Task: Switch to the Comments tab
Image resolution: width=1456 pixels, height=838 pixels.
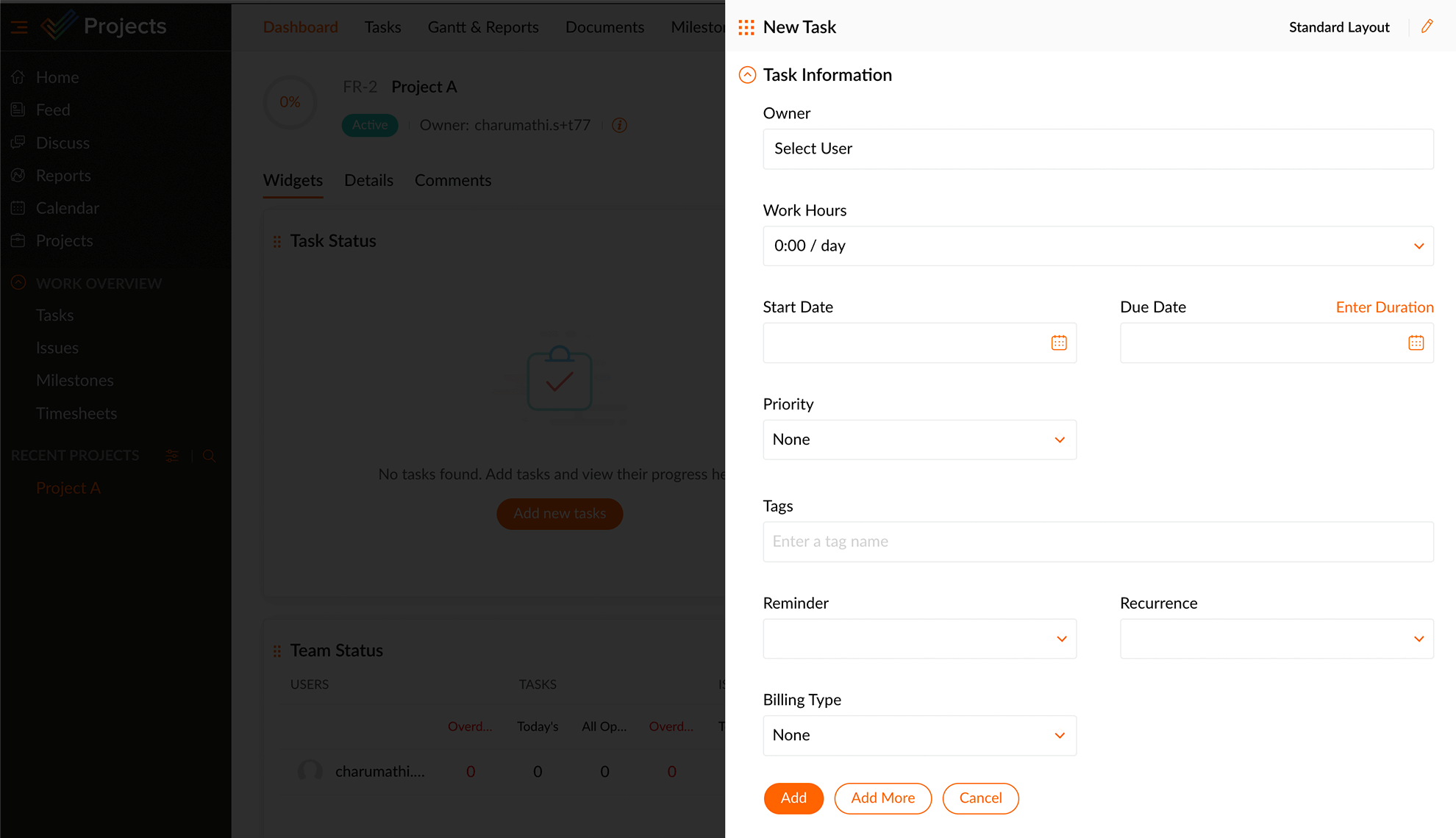Action: coord(453,181)
